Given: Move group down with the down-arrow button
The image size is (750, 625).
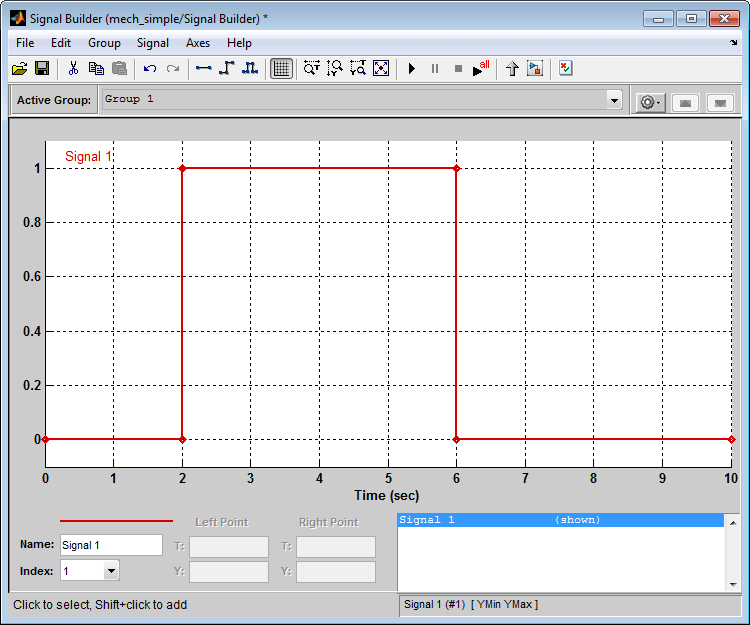Looking at the screenshot, I should tap(720, 103).
